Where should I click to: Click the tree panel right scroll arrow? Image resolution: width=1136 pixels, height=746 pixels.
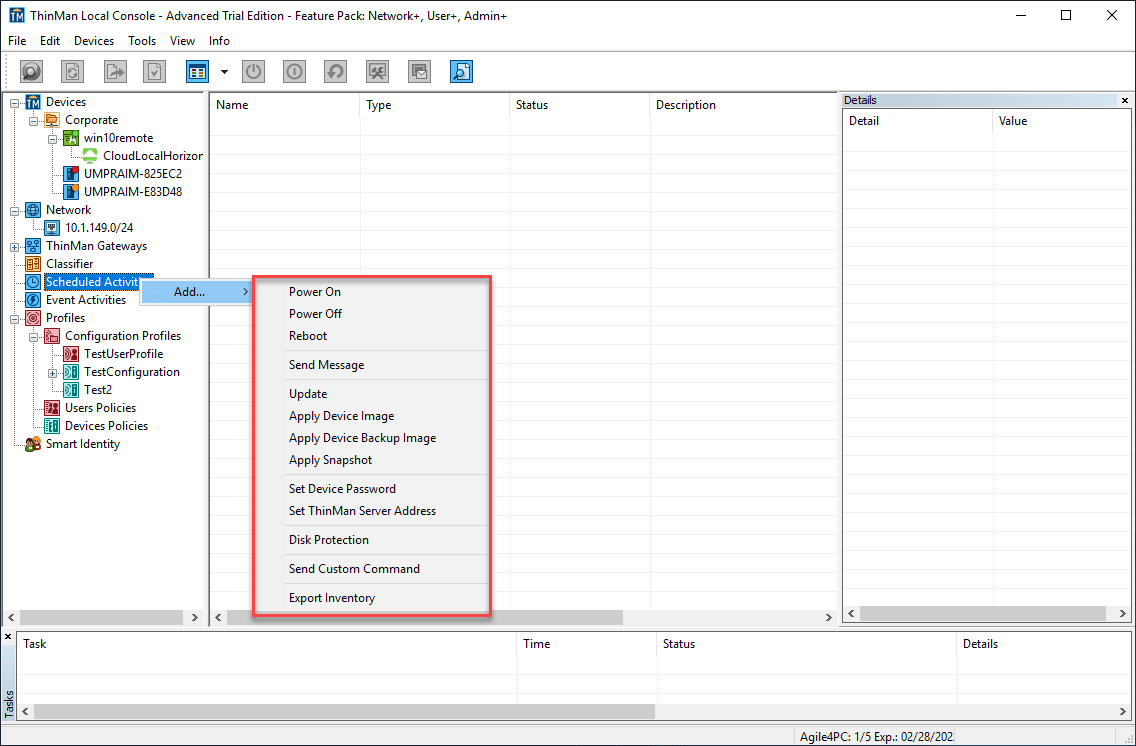pos(194,618)
